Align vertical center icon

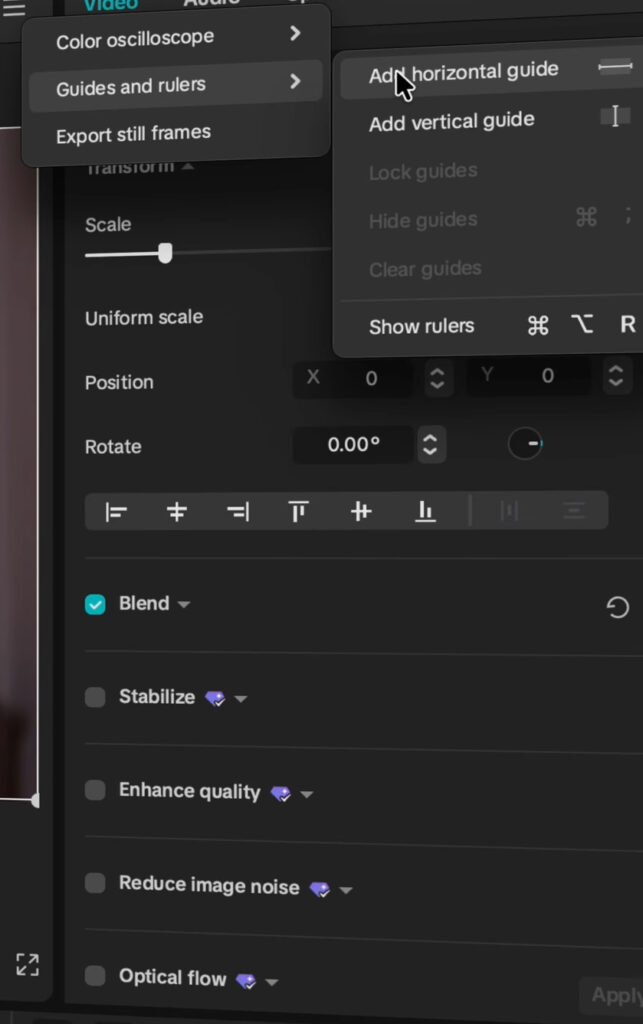pyautogui.click(x=361, y=511)
